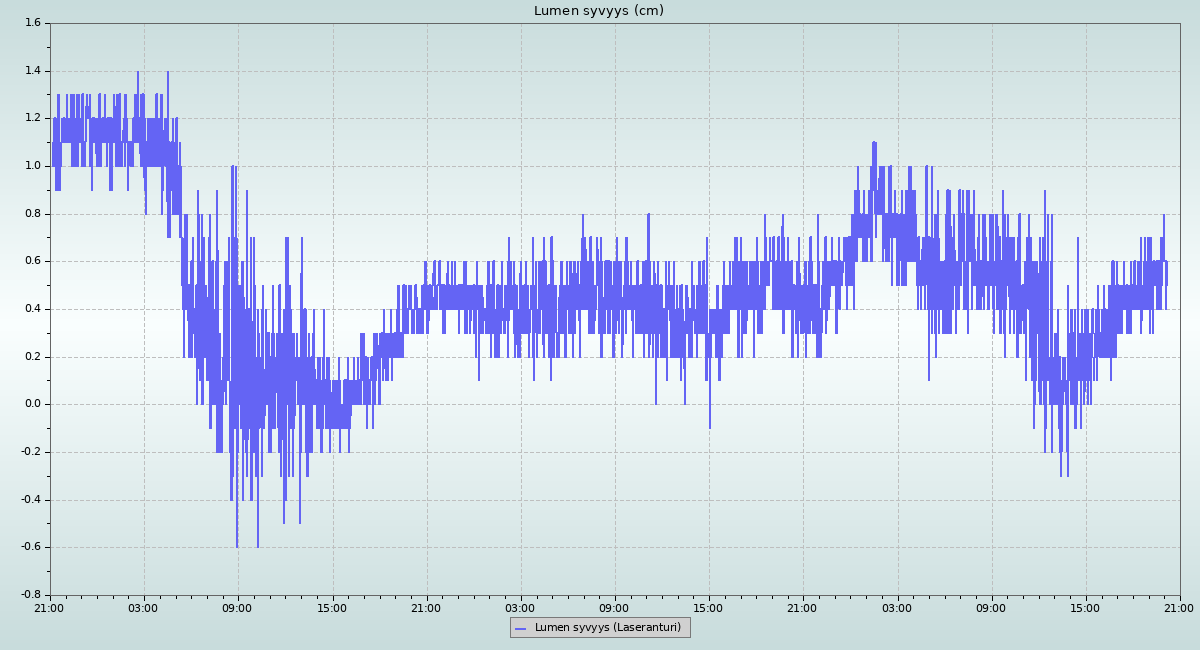Select the first 15:00 x-axis label
This screenshot has width=1200, height=650.
click(x=332, y=607)
